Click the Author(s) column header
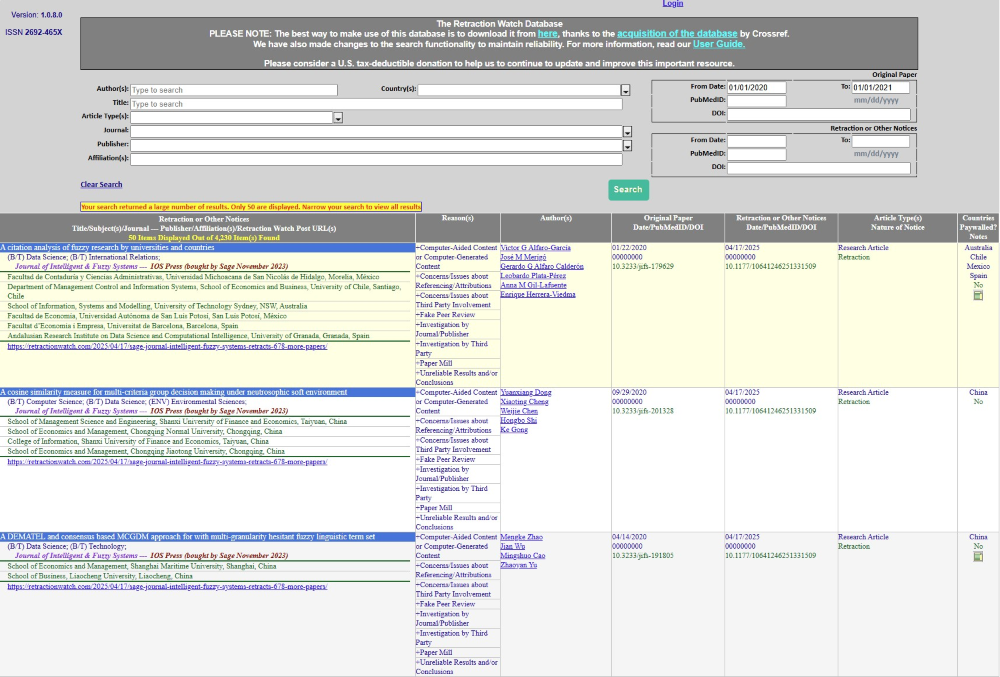1000x677 pixels. (x=555, y=218)
